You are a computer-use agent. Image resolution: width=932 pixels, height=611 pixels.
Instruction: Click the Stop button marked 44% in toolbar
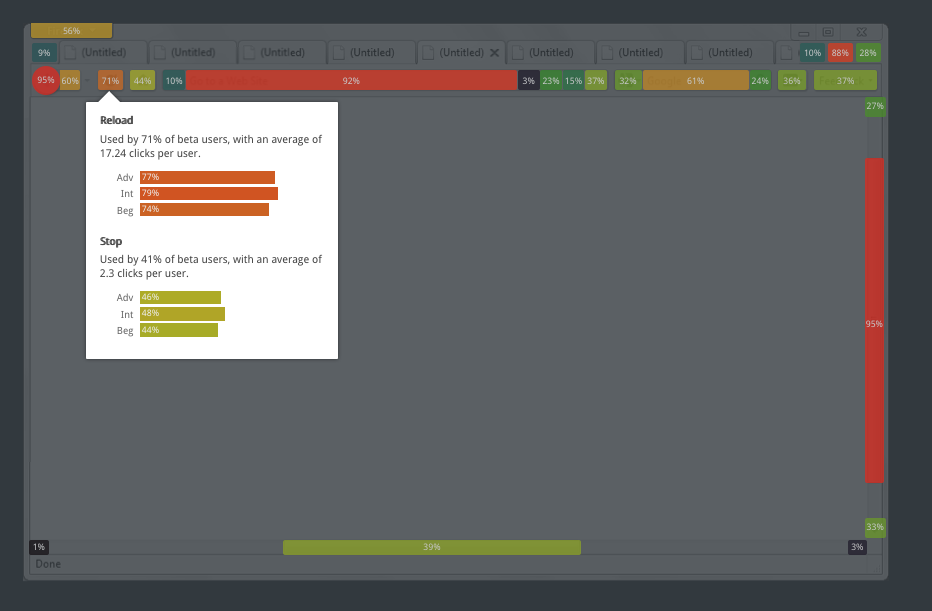tap(142, 80)
